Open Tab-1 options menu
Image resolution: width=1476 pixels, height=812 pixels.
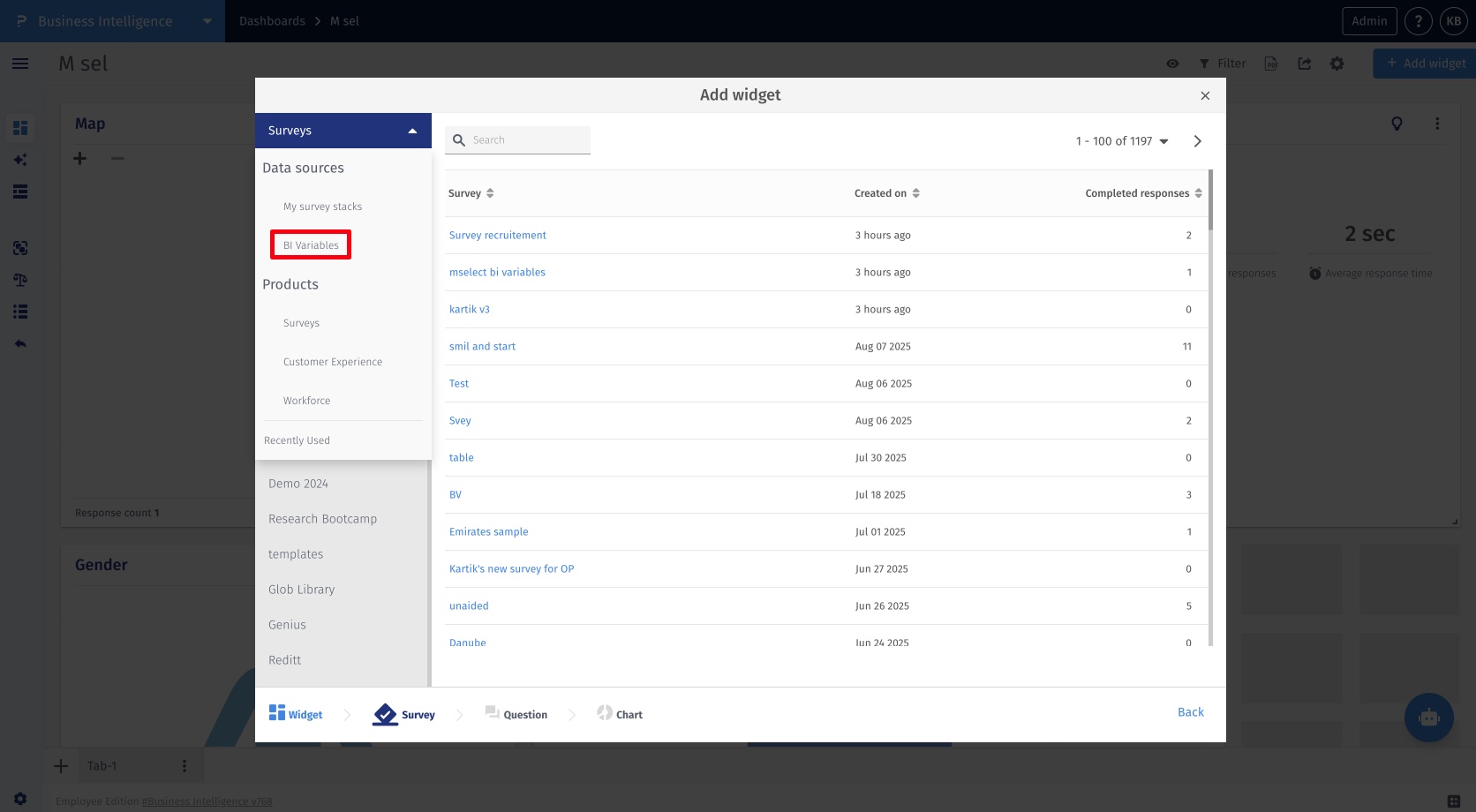184,766
